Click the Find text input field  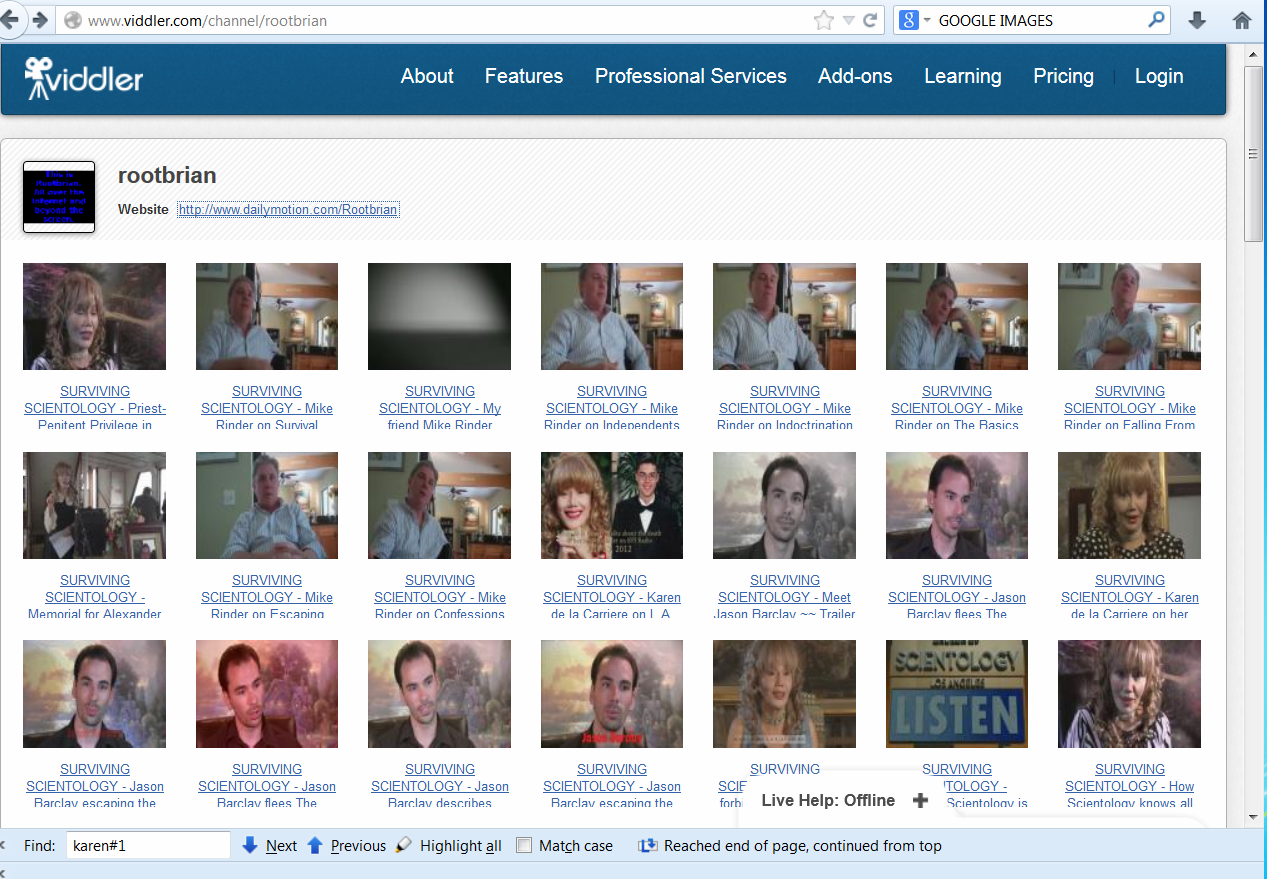tap(148, 846)
